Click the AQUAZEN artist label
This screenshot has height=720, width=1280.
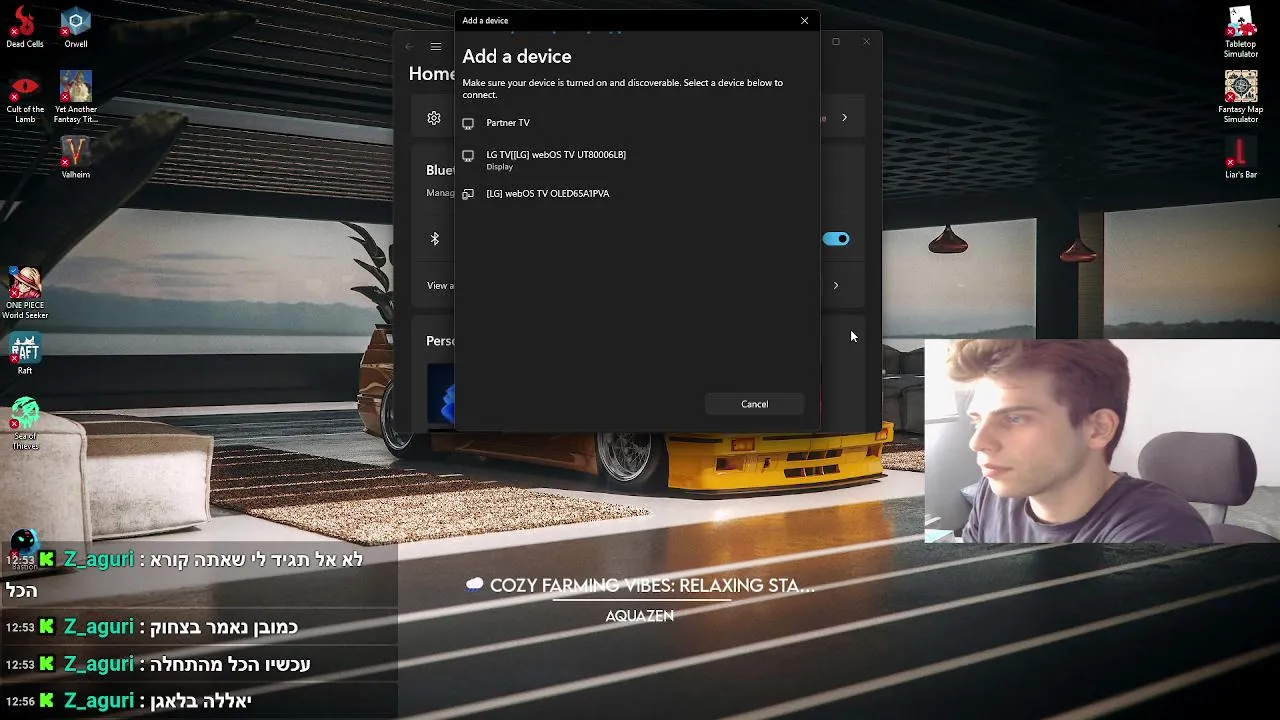click(640, 616)
